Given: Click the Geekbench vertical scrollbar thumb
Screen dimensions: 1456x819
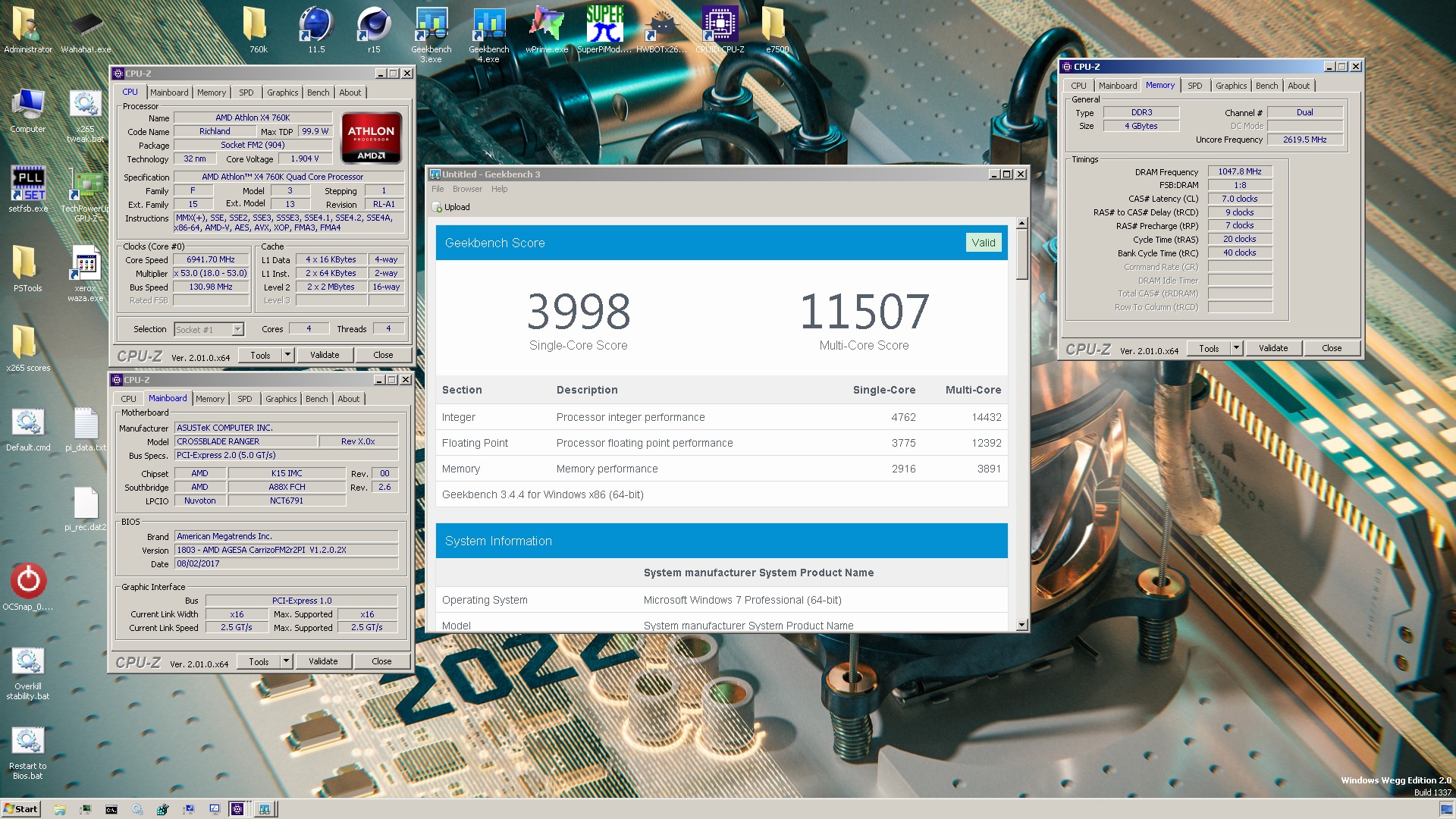Looking at the screenshot, I should (x=1021, y=255).
